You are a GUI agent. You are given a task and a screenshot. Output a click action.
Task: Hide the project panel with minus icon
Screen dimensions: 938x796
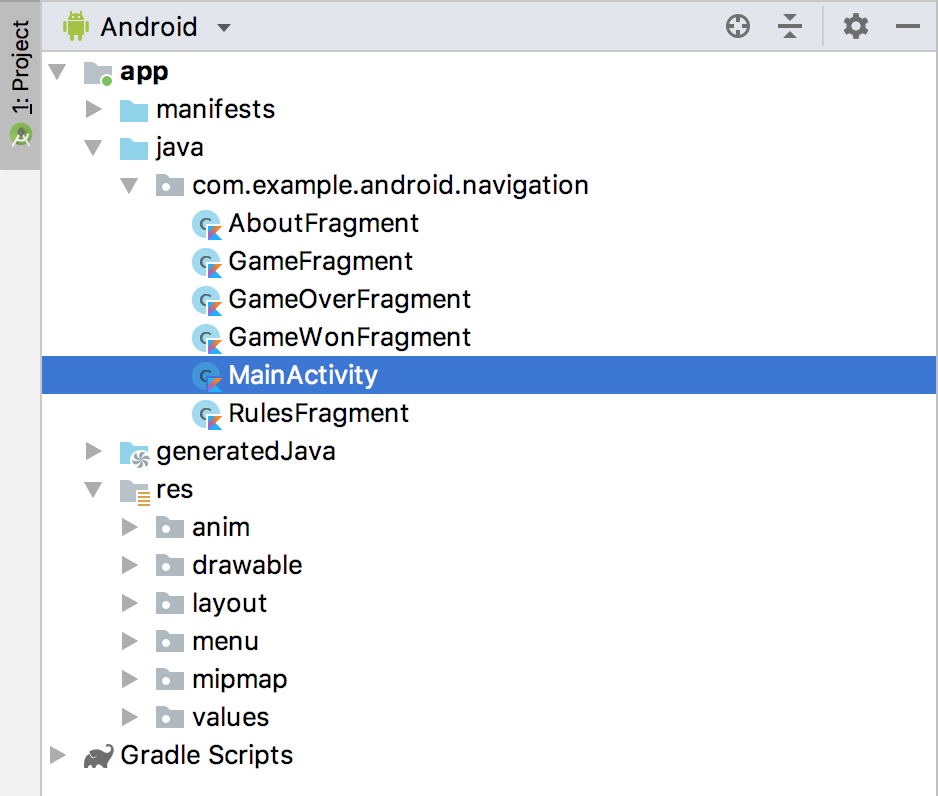(x=908, y=27)
